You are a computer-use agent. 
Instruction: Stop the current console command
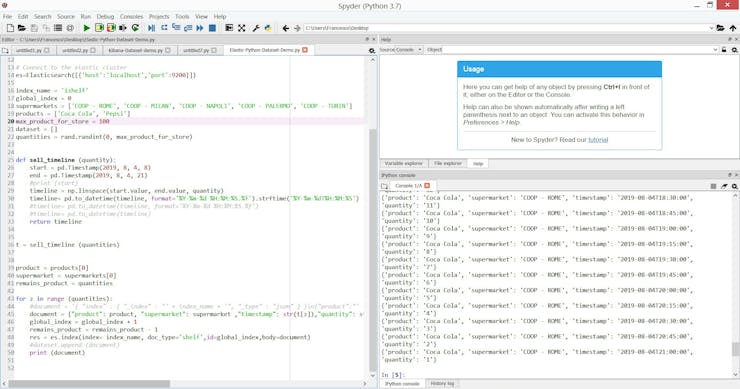(713, 186)
